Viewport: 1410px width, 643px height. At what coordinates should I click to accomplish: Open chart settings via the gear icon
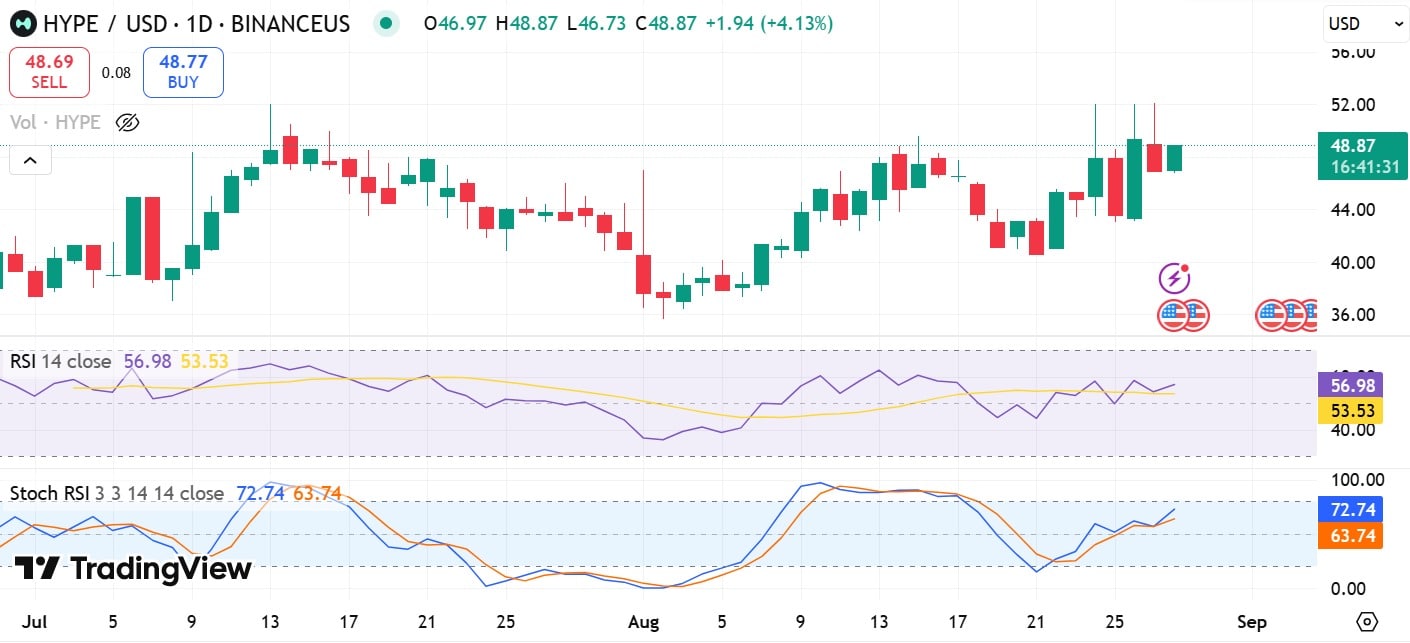click(x=1368, y=620)
